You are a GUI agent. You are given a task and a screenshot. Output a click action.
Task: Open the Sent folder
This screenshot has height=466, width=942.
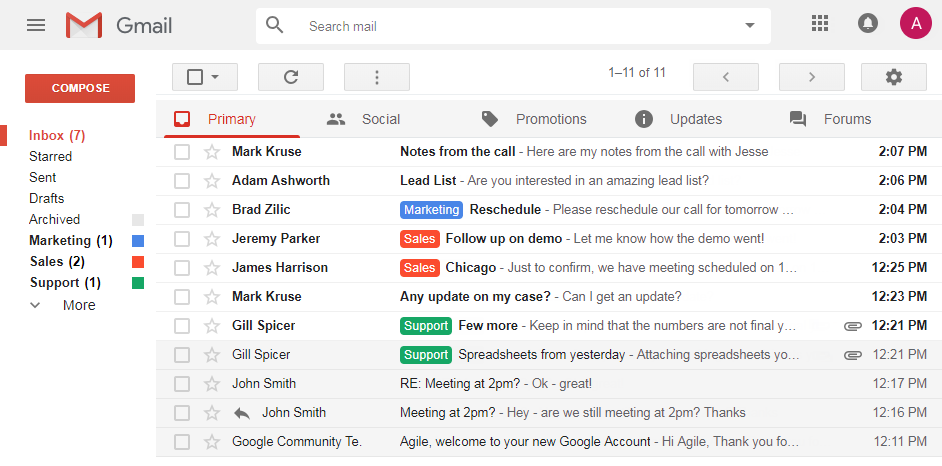[x=43, y=178]
